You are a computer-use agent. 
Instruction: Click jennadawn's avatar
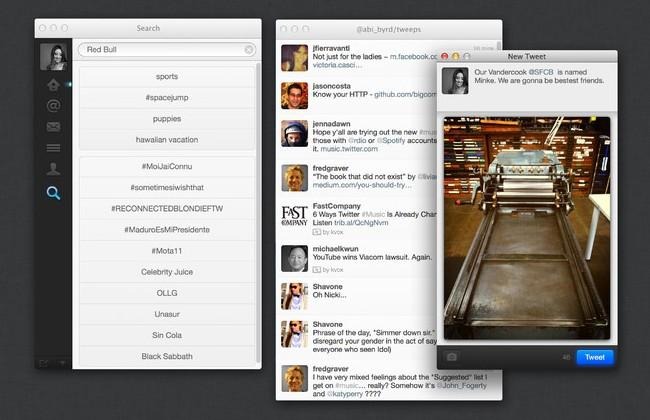click(294, 134)
